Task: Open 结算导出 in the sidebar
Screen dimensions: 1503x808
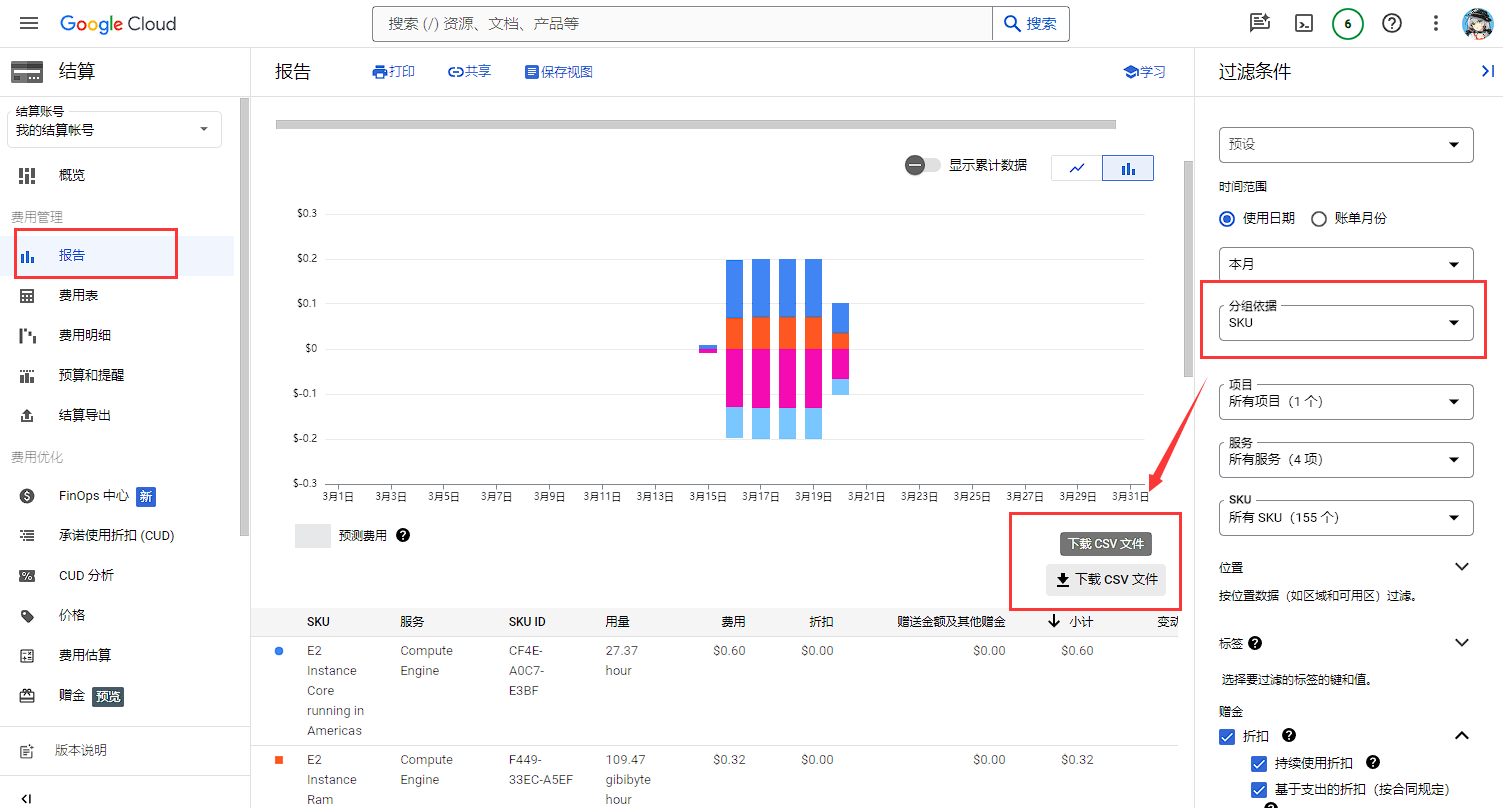Action: pyautogui.click(x=117, y=415)
